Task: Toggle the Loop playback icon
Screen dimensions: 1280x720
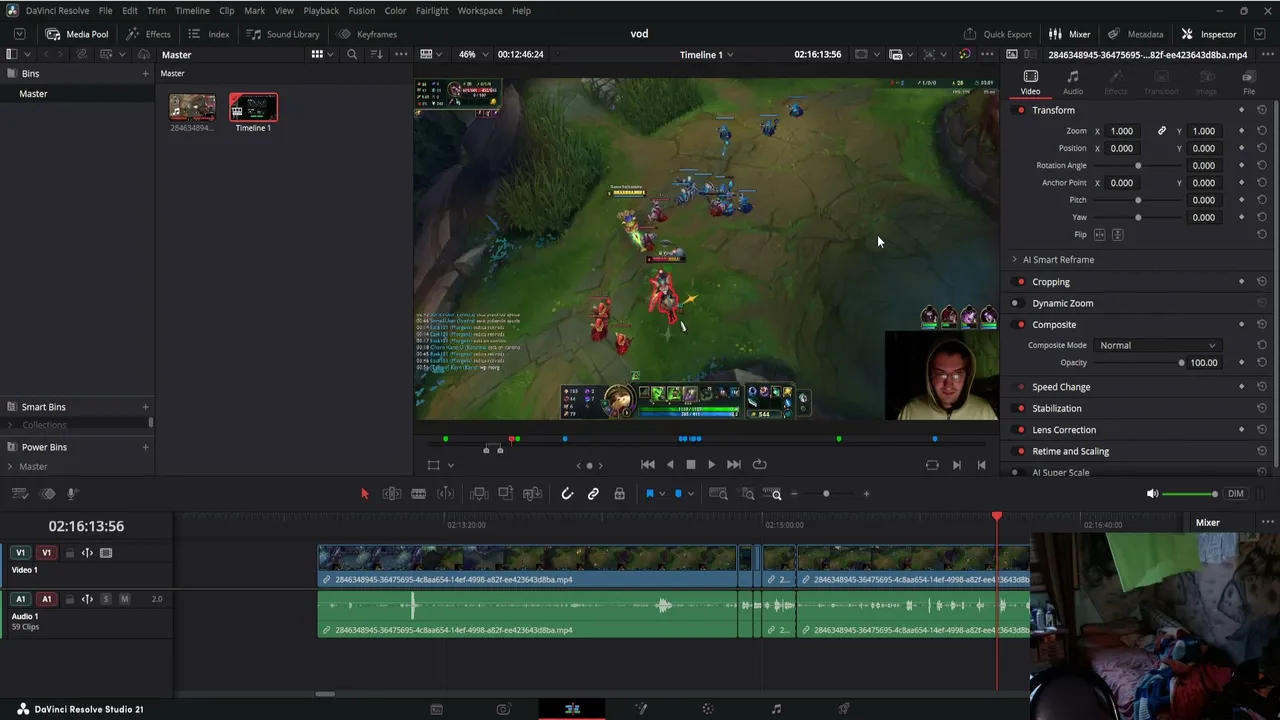Action: [760, 465]
